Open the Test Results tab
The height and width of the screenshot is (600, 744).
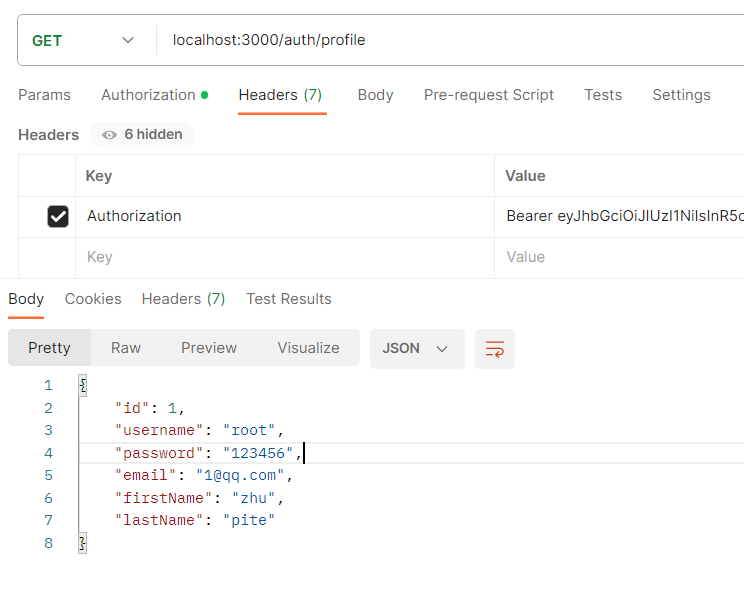click(288, 299)
